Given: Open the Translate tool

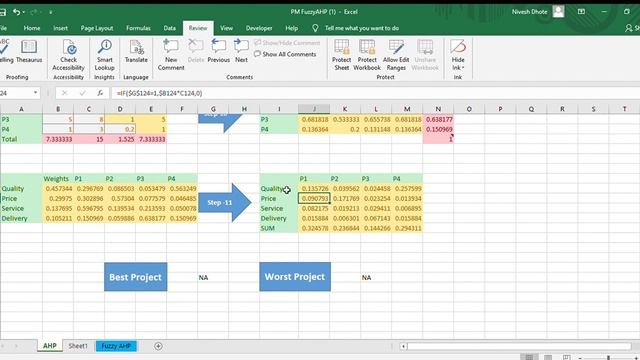Looking at the screenshot, I should pos(136,51).
